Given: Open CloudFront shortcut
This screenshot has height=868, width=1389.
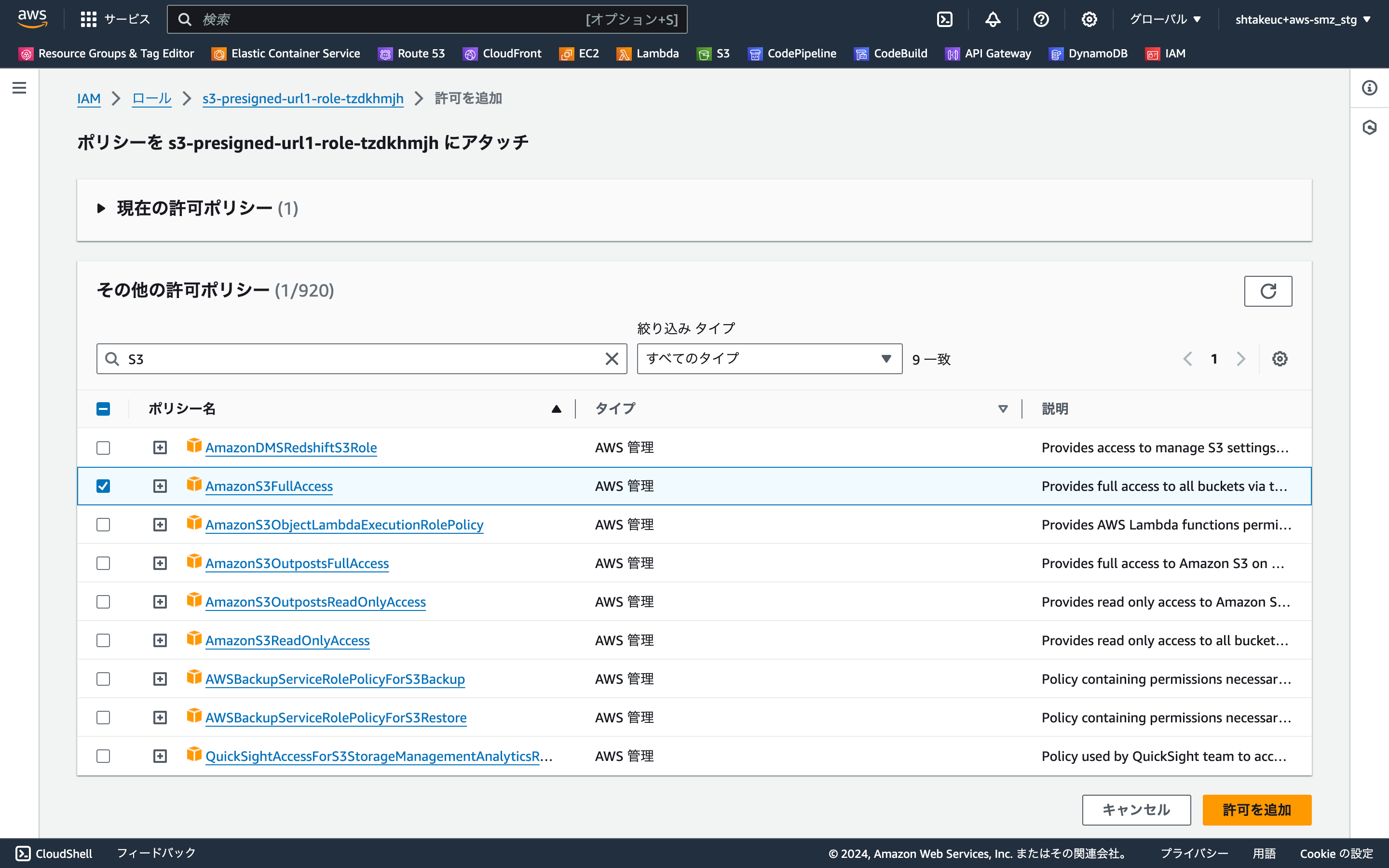Looking at the screenshot, I should 502,54.
